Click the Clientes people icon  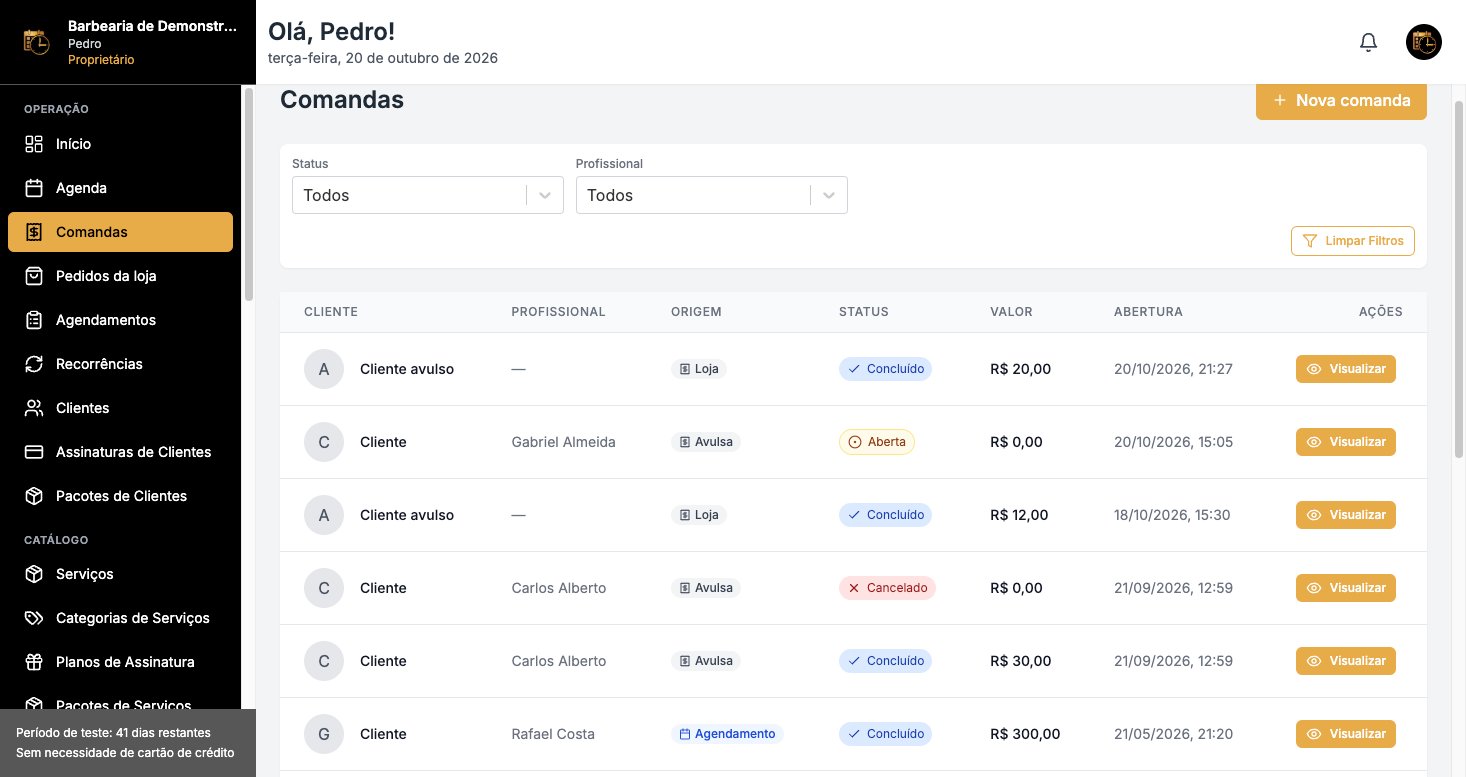tap(34, 408)
